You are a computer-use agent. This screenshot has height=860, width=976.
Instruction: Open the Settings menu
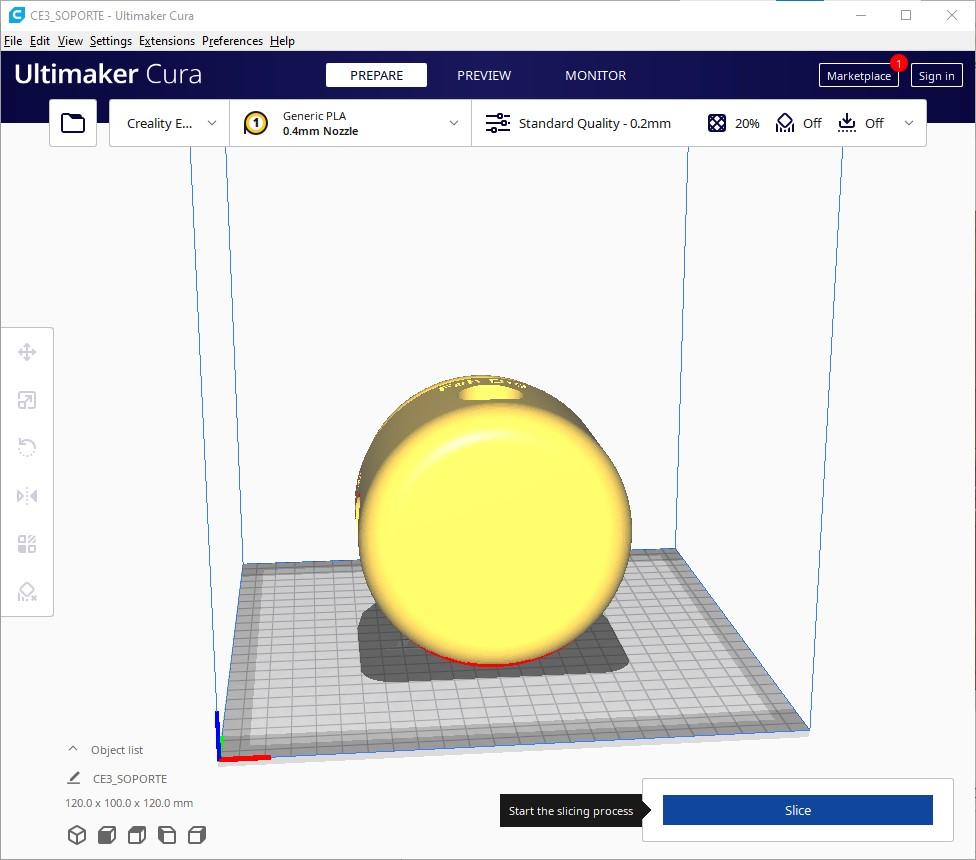(x=111, y=41)
